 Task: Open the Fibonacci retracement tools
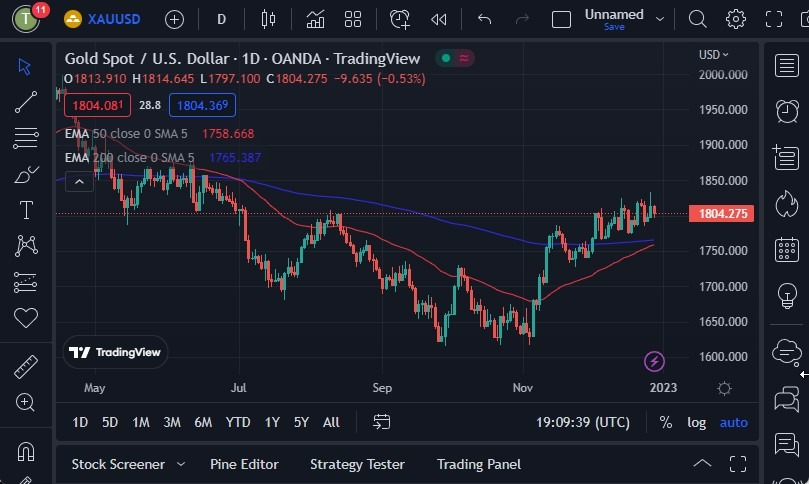click(x=26, y=138)
